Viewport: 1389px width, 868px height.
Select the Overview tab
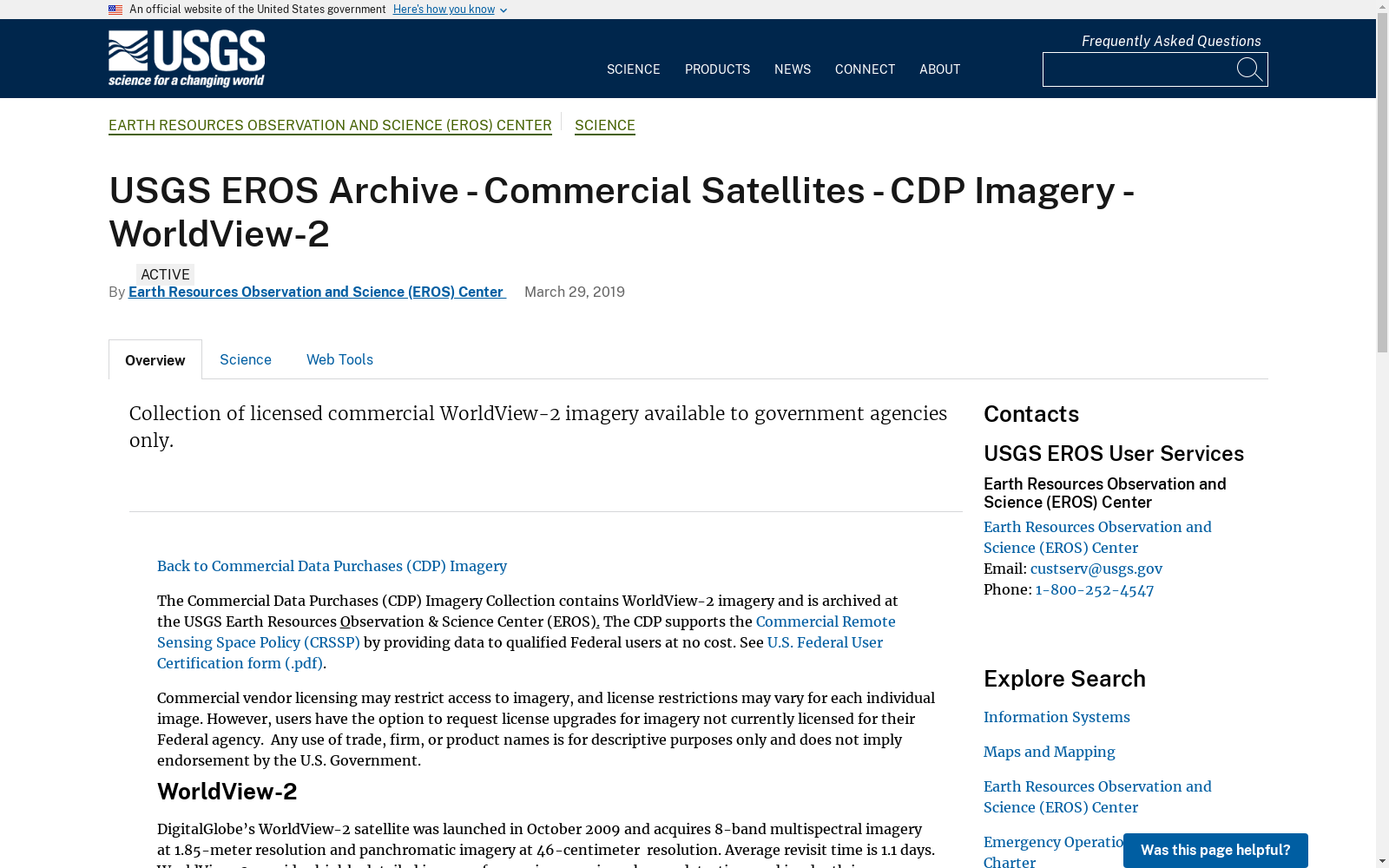coord(155,360)
